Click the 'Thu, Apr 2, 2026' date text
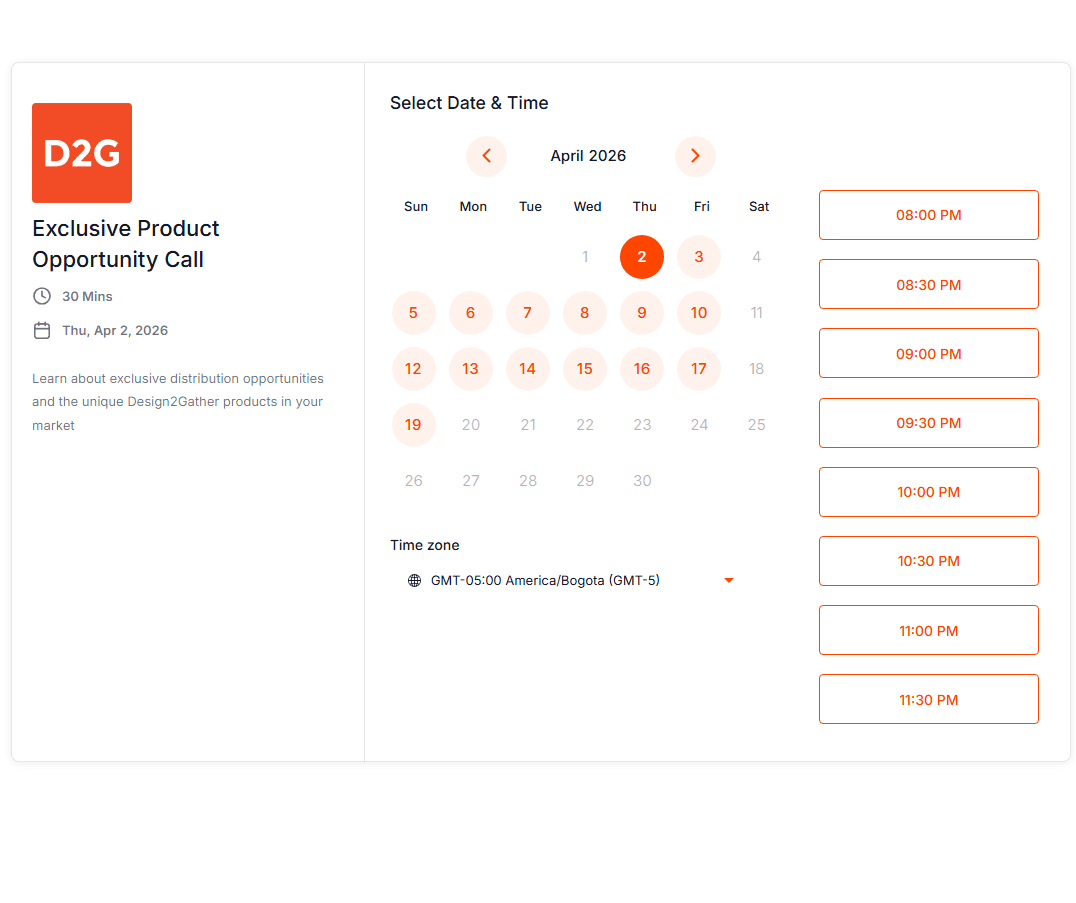 [x=115, y=331]
